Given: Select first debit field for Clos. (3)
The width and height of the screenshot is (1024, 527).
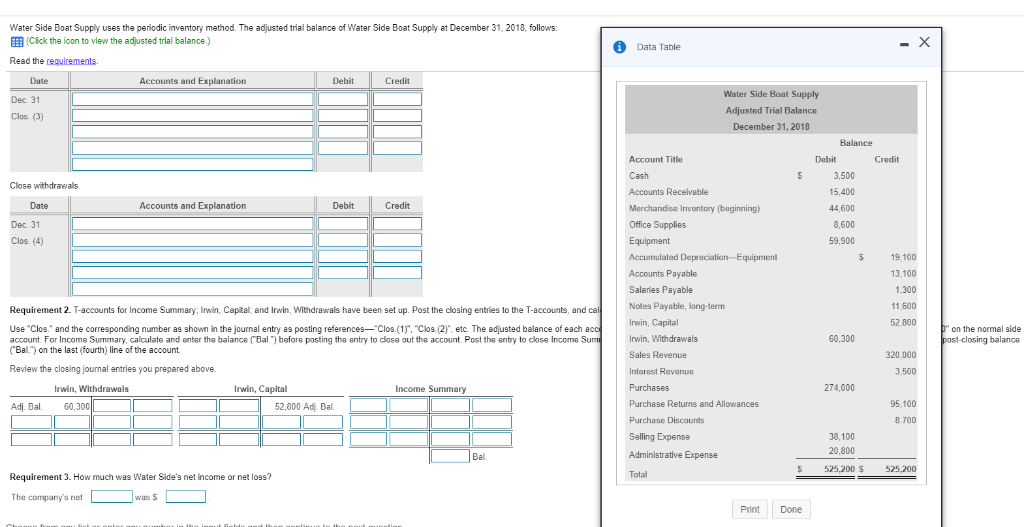Looking at the screenshot, I should point(344,99).
